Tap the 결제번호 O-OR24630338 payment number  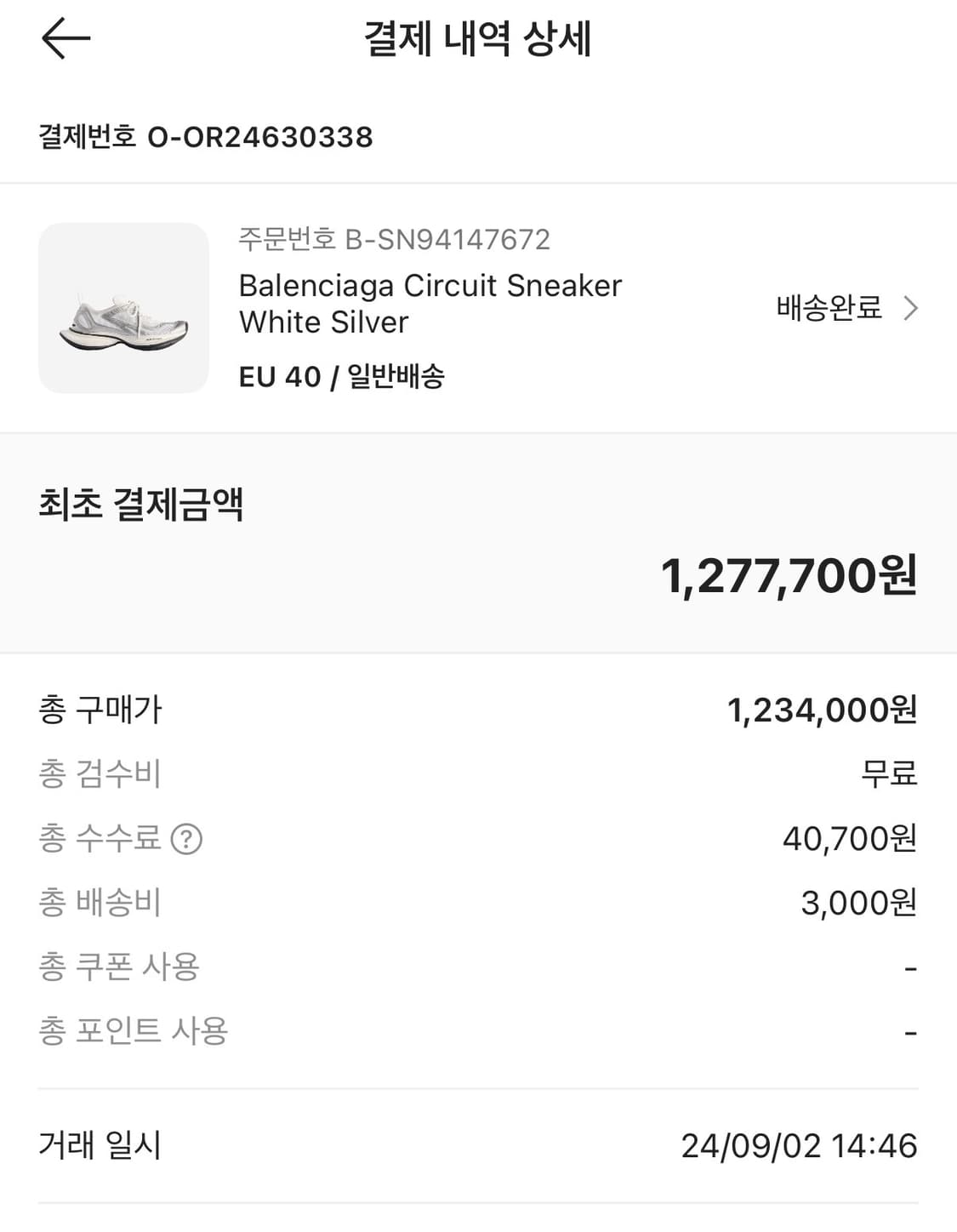(x=206, y=137)
